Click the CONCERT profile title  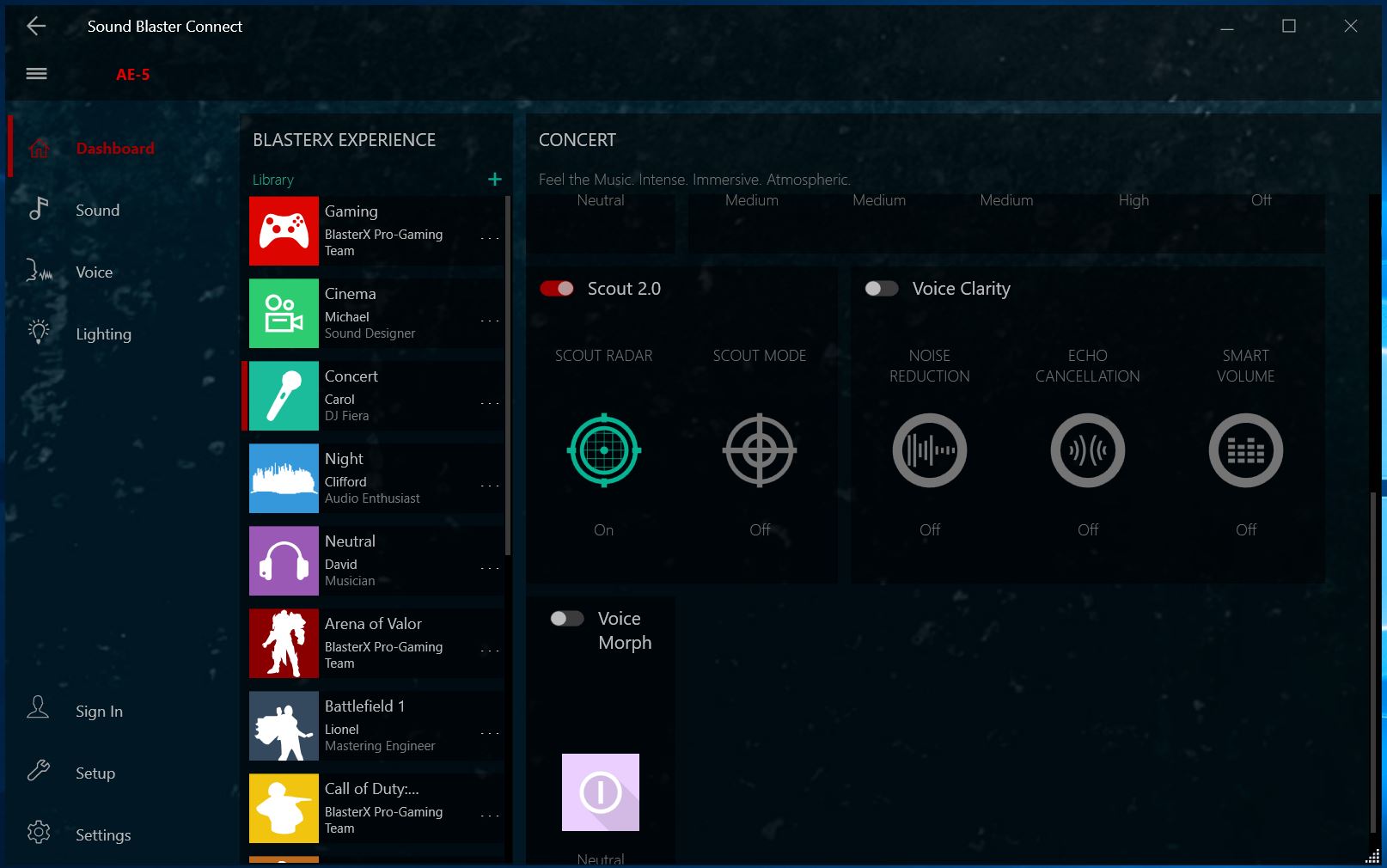pos(577,140)
